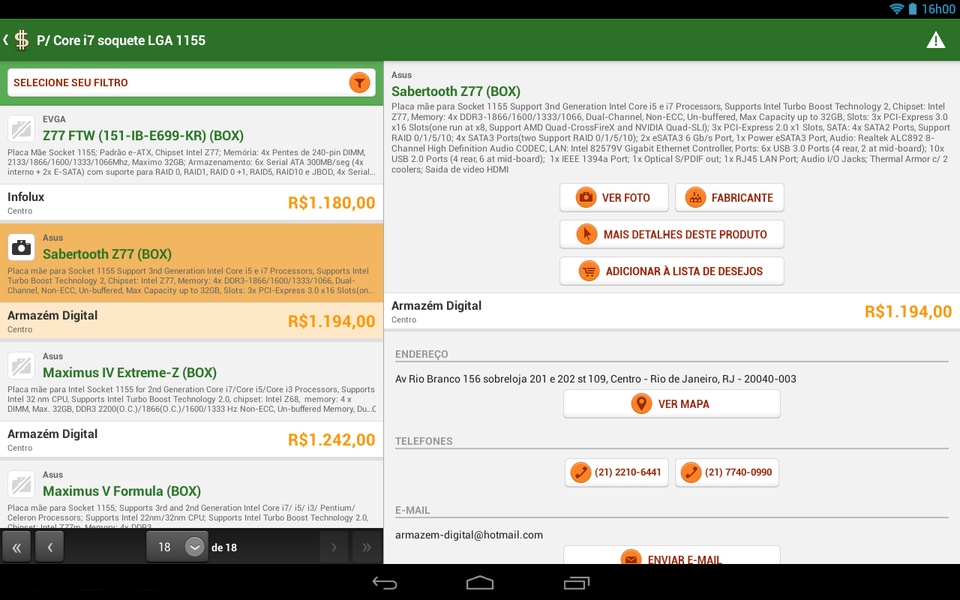The width and height of the screenshot is (960, 600).
Task: Tap the disabled last page arrow
Action: coord(366,547)
